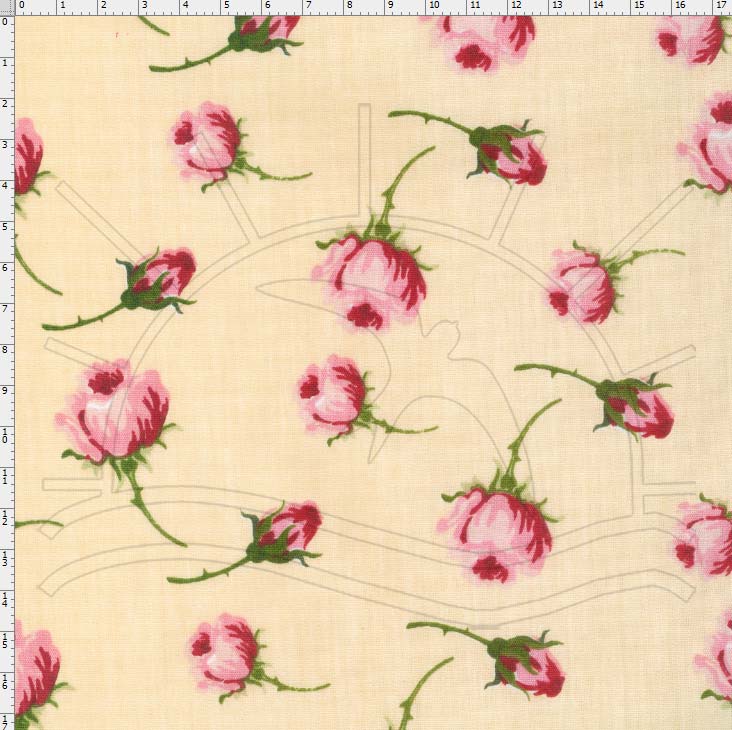The height and width of the screenshot is (730, 732).
Task: Click the 3 mark on the horizontal ruler
Action: click(x=145, y=5)
